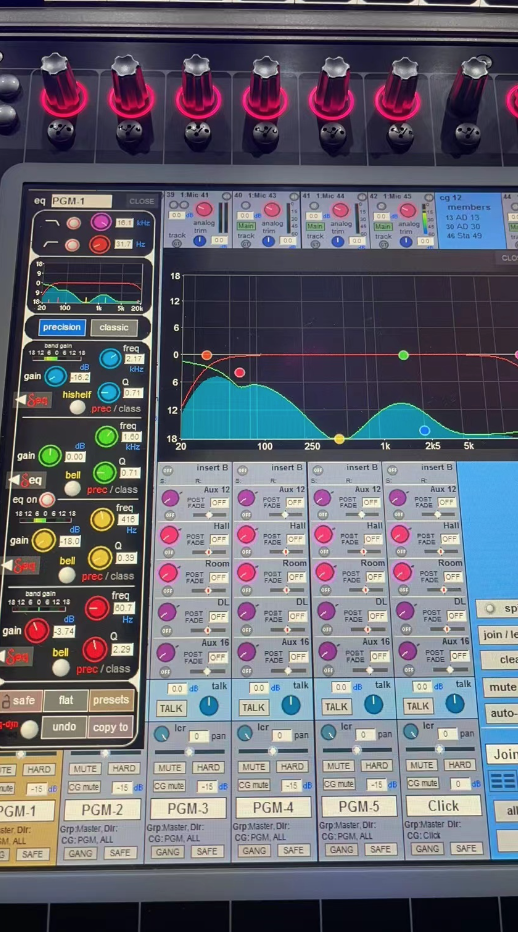
Task: Click the PGM-3 pan slider
Action: 189,751
